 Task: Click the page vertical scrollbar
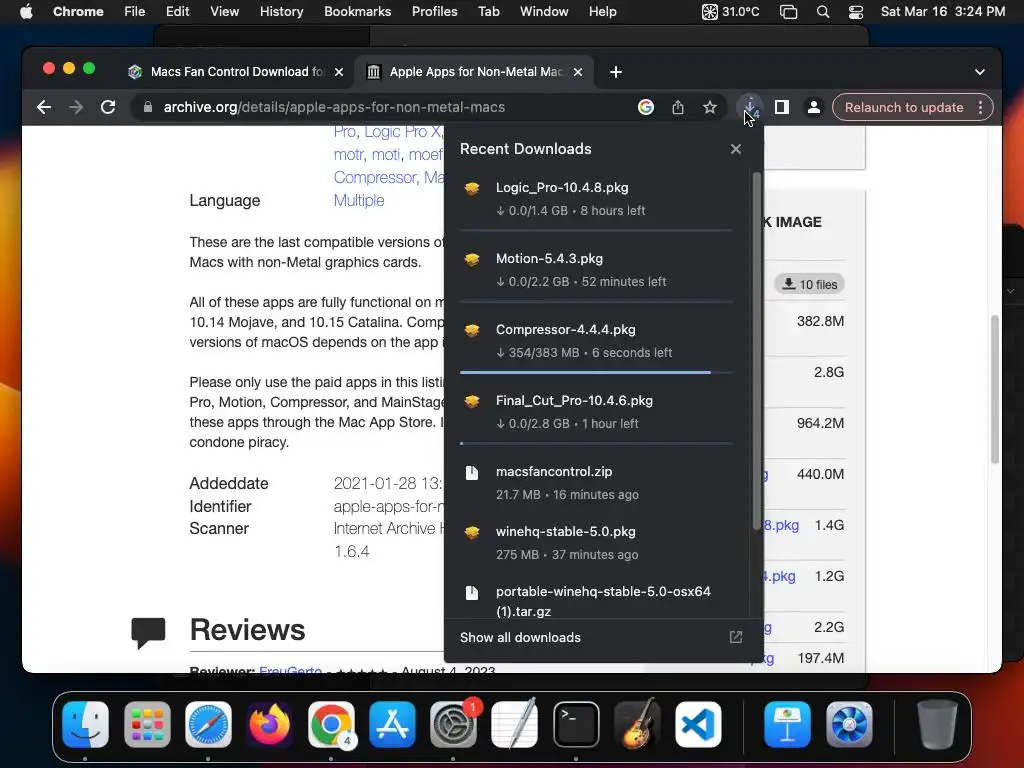(x=995, y=389)
